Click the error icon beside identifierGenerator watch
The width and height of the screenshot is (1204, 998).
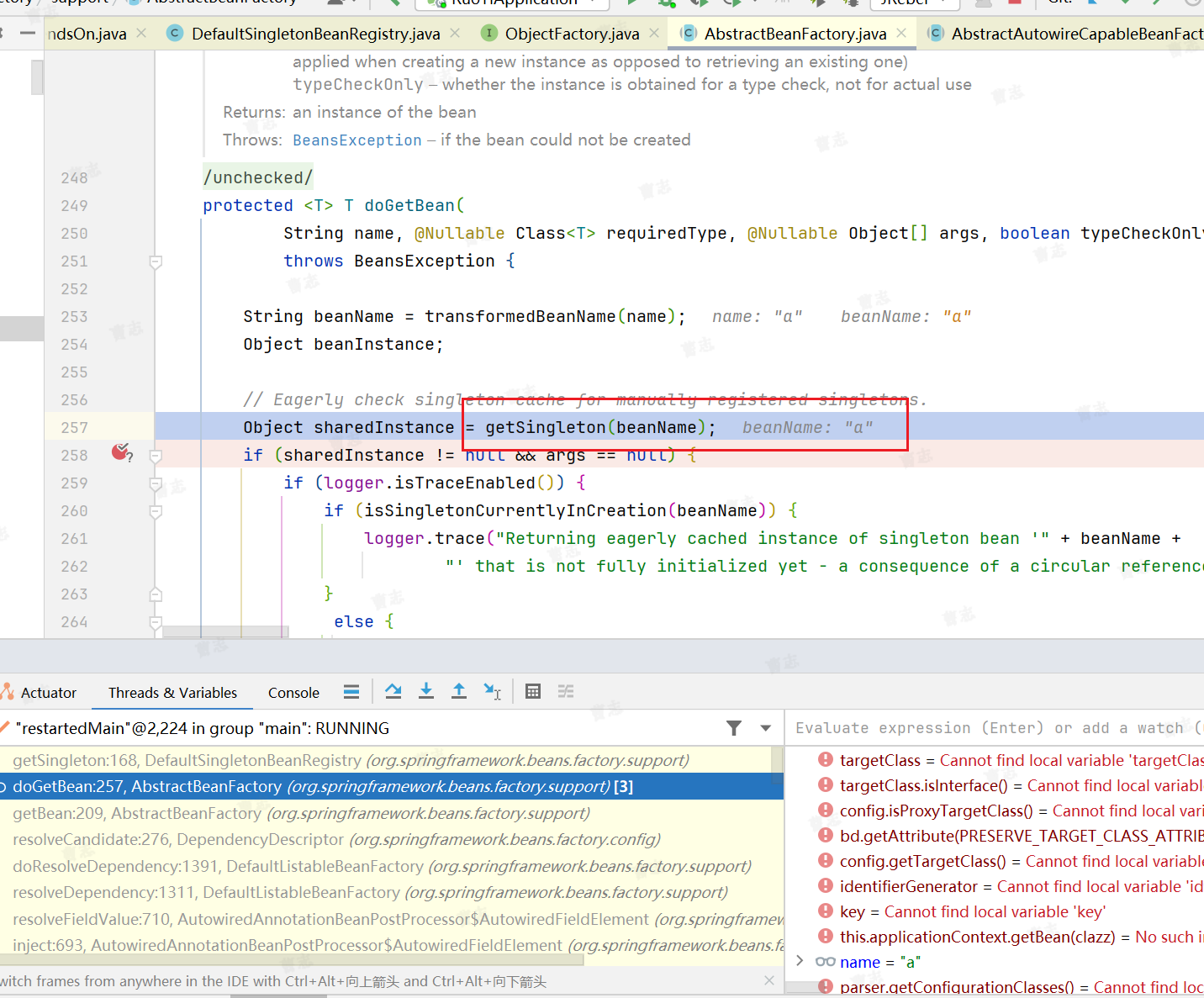point(826,885)
